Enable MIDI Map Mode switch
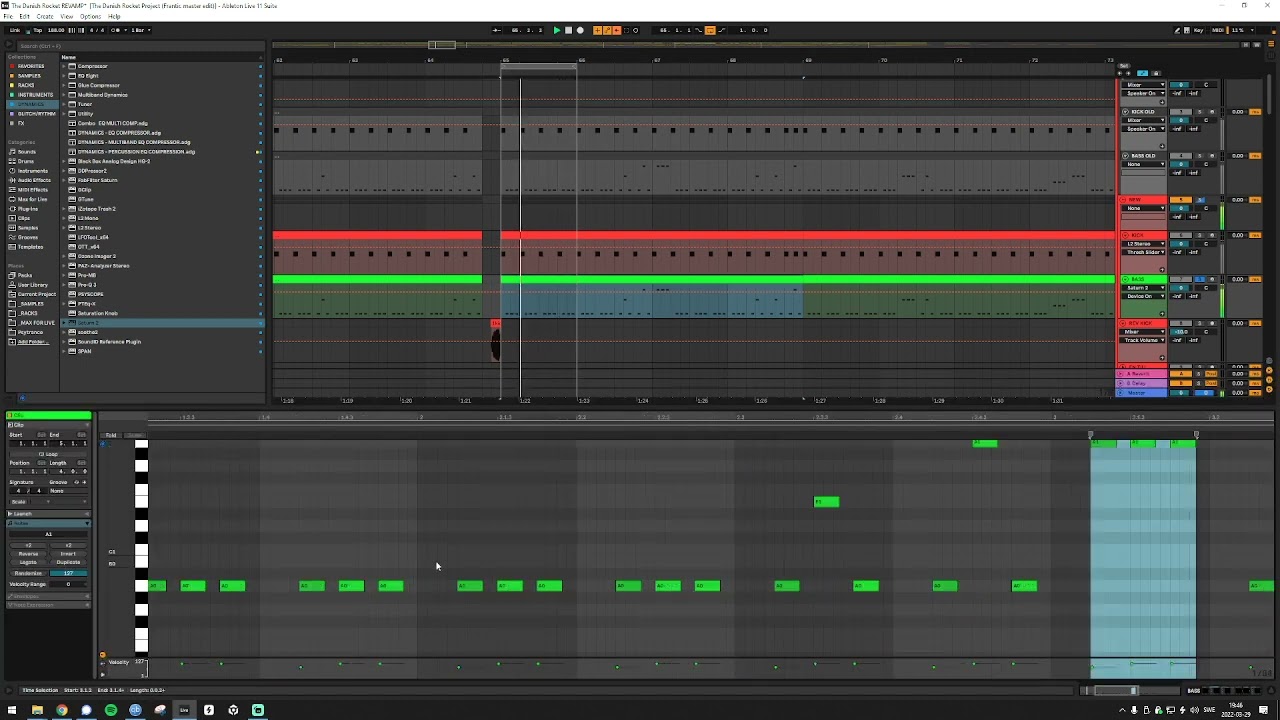The height and width of the screenshot is (720, 1280). pyautogui.click(x=1218, y=30)
